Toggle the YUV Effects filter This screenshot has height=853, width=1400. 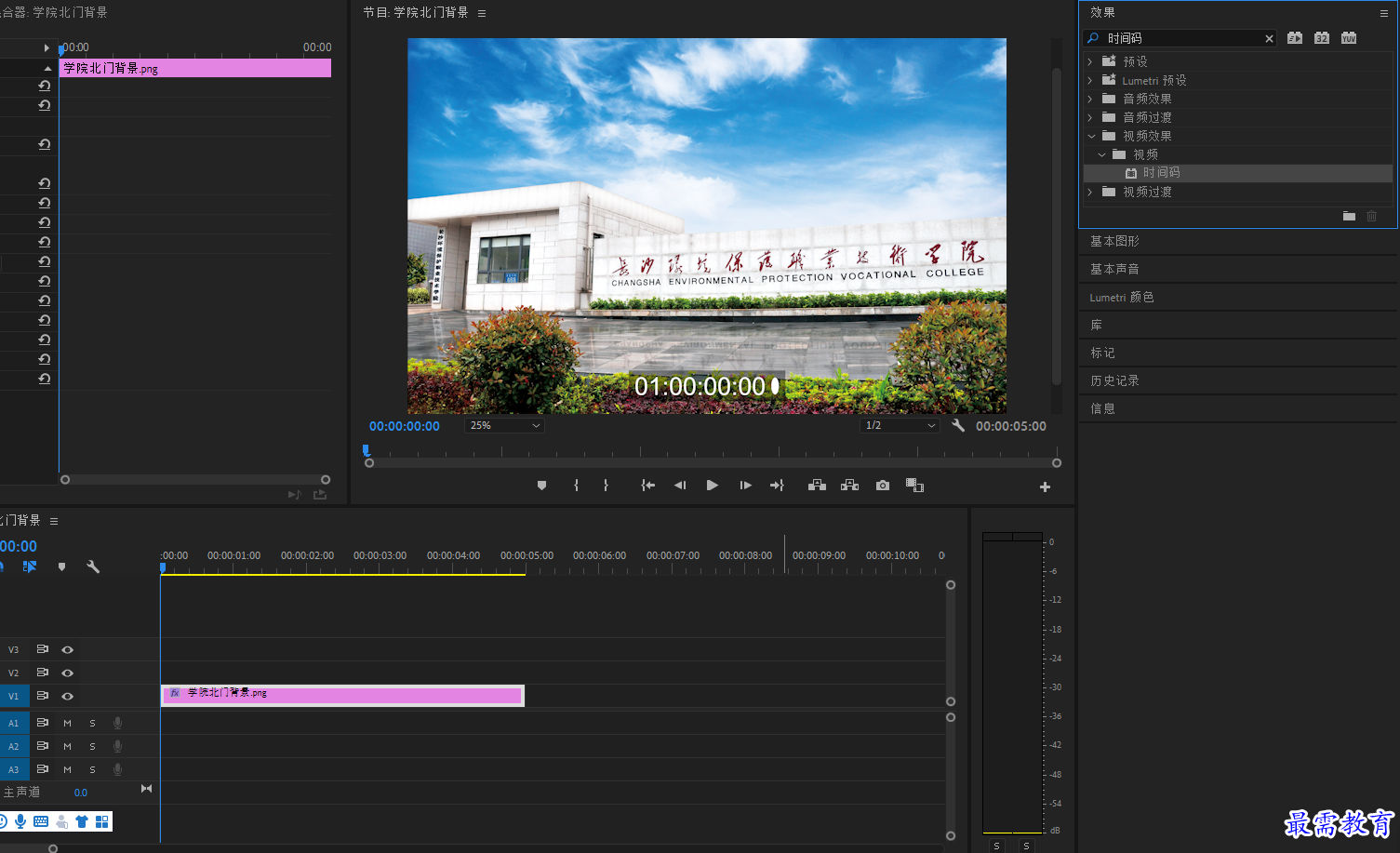[1349, 38]
